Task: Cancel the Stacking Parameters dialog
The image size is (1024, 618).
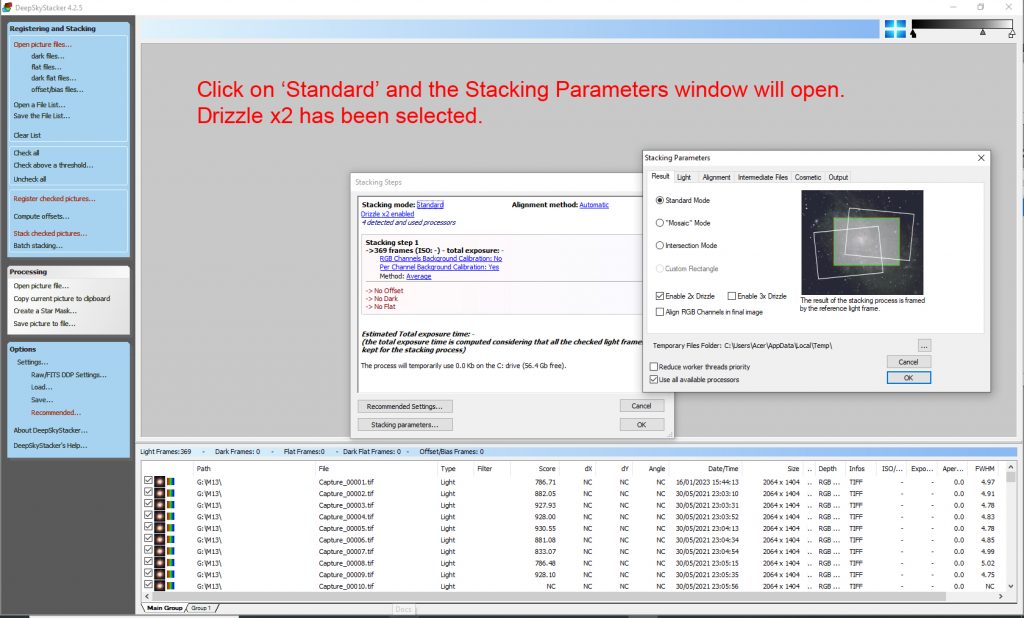Action: tap(908, 362)
